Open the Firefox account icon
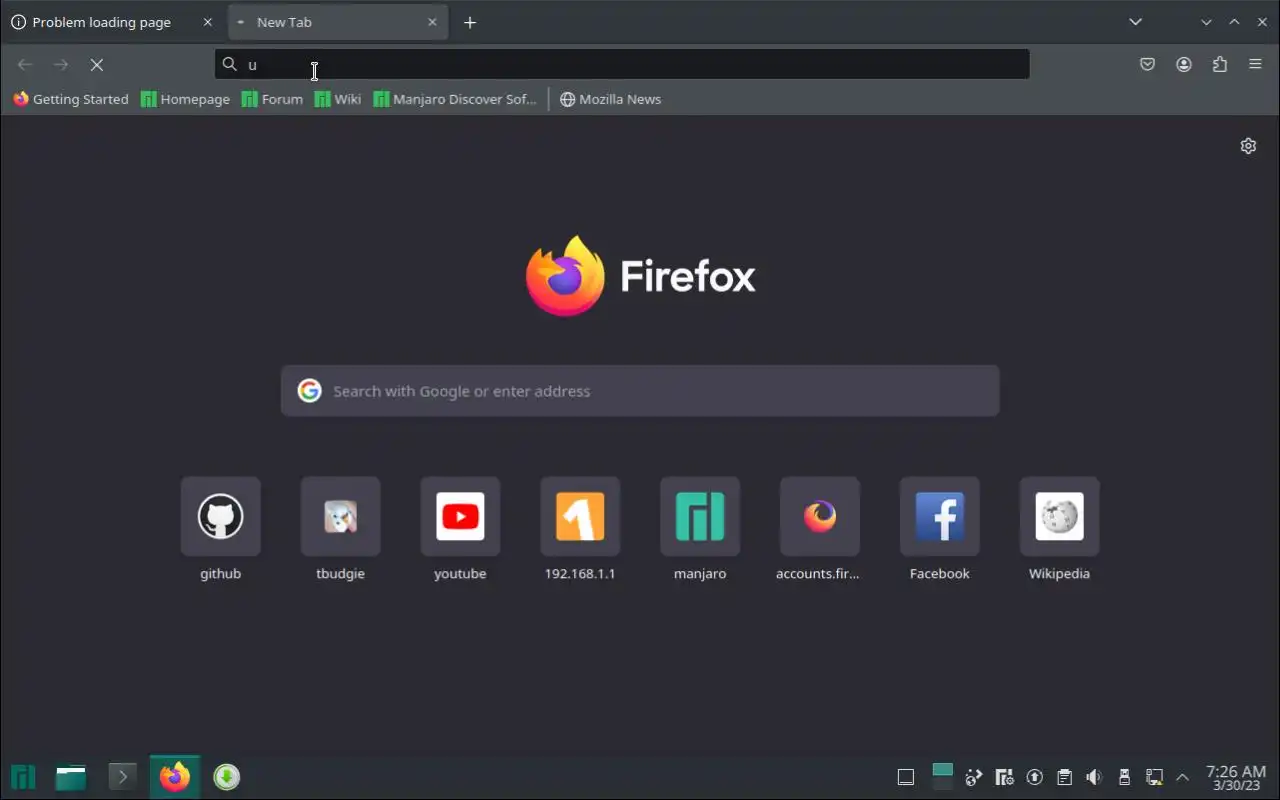This screenshot has width=1280, height=800. [x=1184, y=64]
